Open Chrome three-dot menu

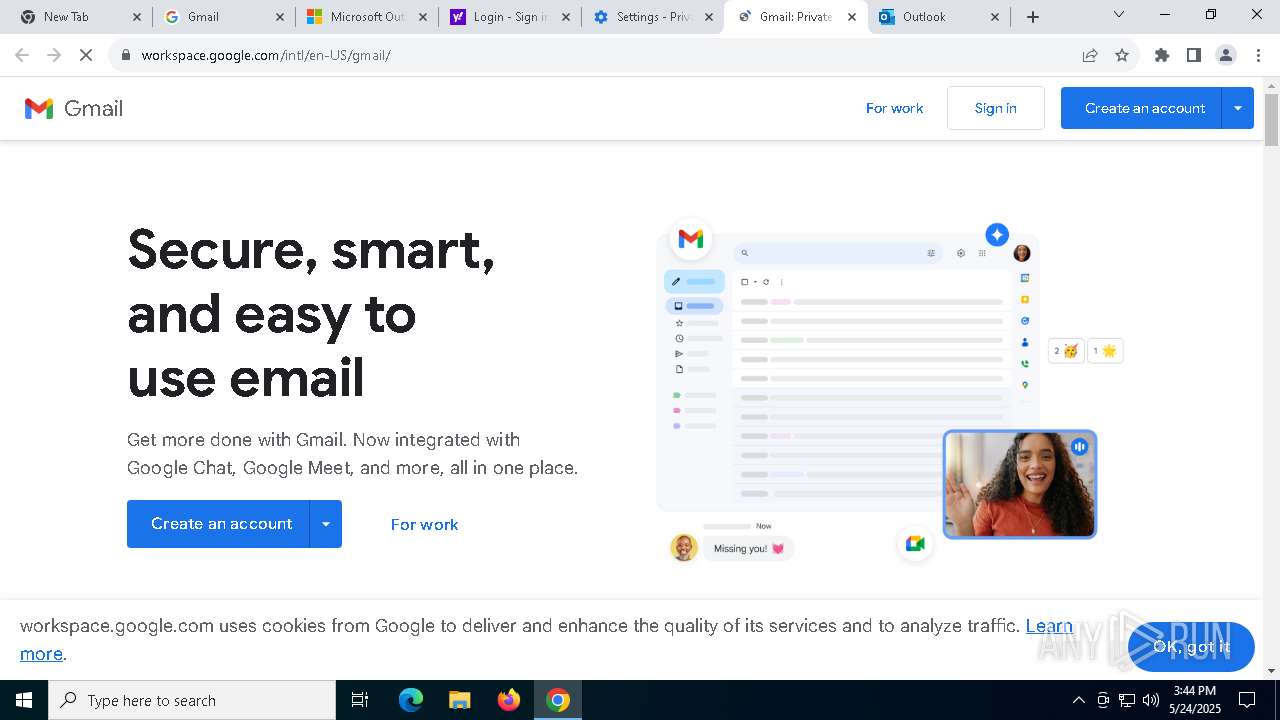(x=1258, y=55)
